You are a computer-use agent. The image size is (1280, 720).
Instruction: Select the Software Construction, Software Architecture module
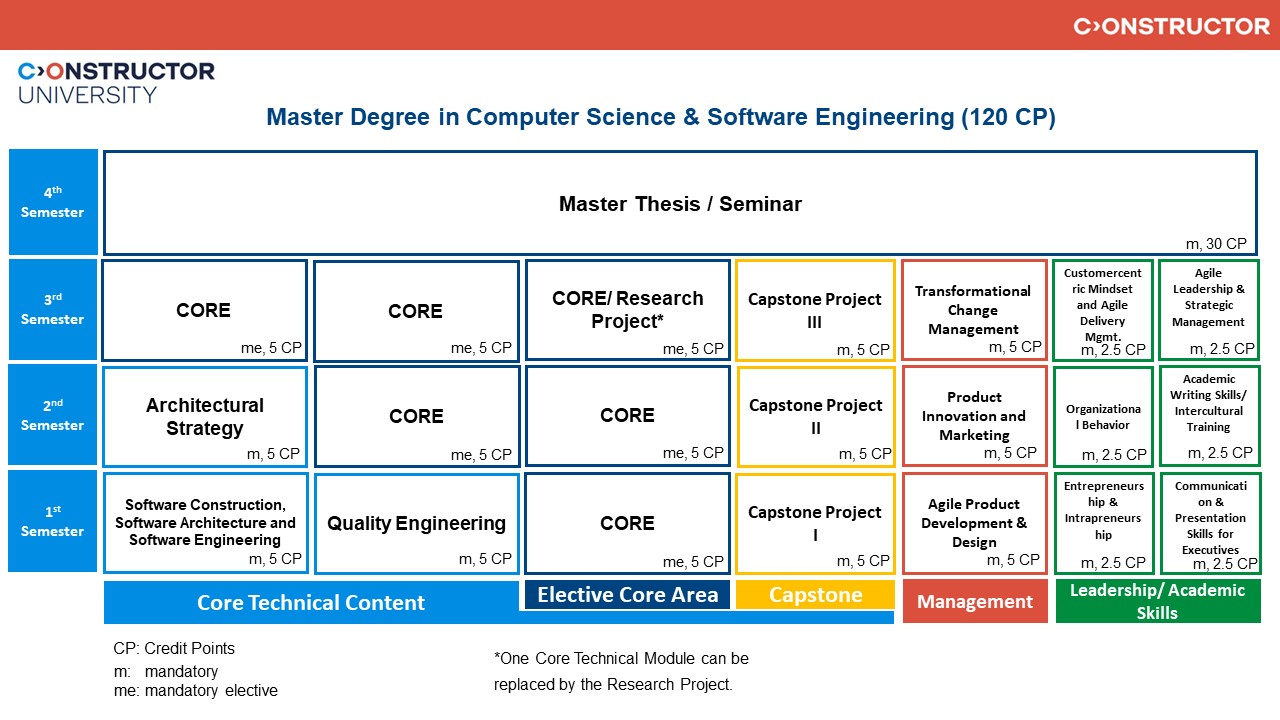point(205,523)
